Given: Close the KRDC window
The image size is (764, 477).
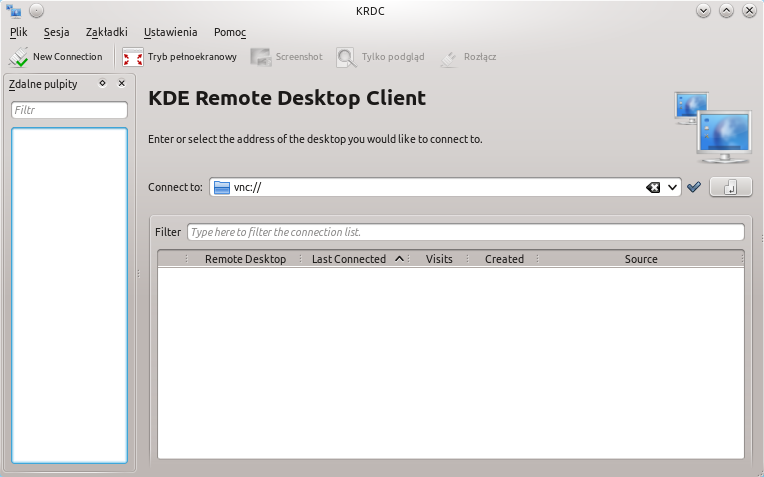Looking at the screenshot, I should coord(749,10).
